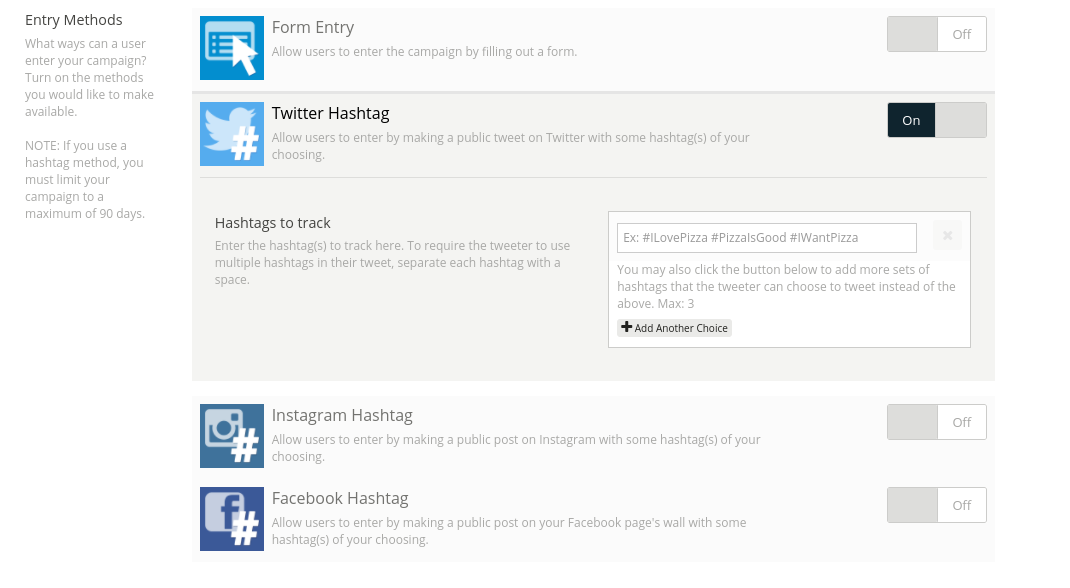Image resolution: width=1070 pixels, height=588 pixels.
Task: Enable the Form Entry toggle
Action: (x=936, y=34)
